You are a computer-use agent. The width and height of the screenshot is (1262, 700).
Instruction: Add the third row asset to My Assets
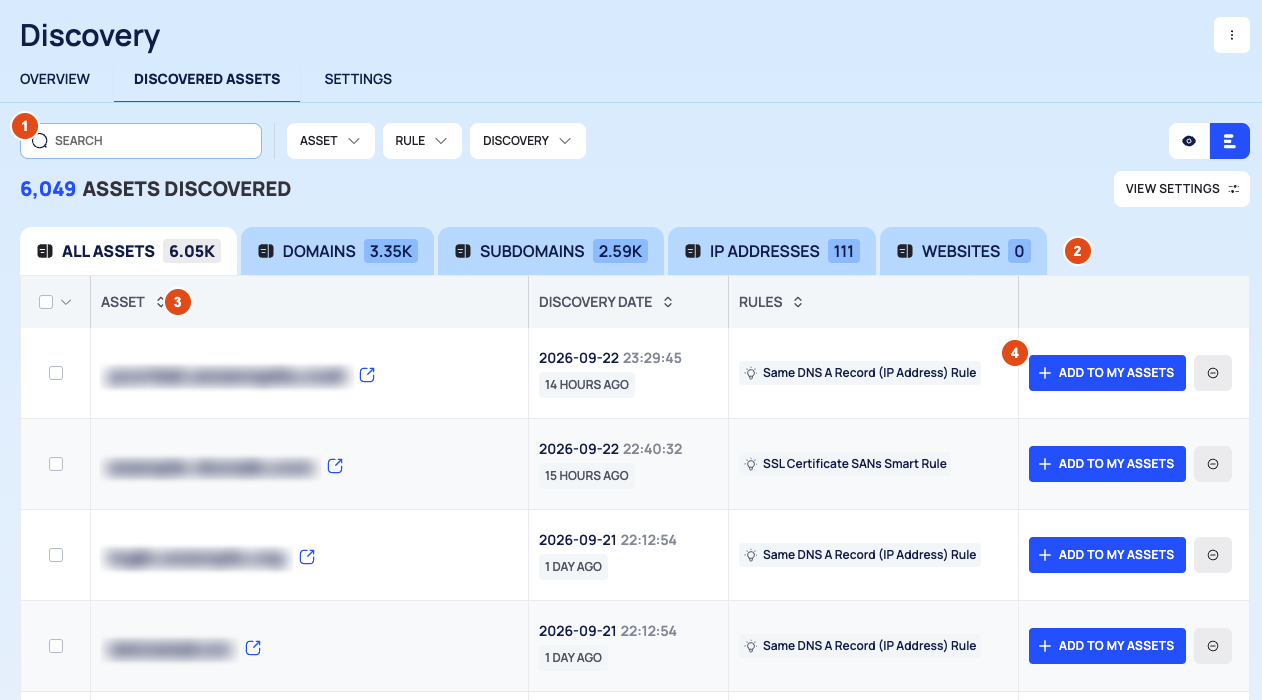click(1107, 555)
